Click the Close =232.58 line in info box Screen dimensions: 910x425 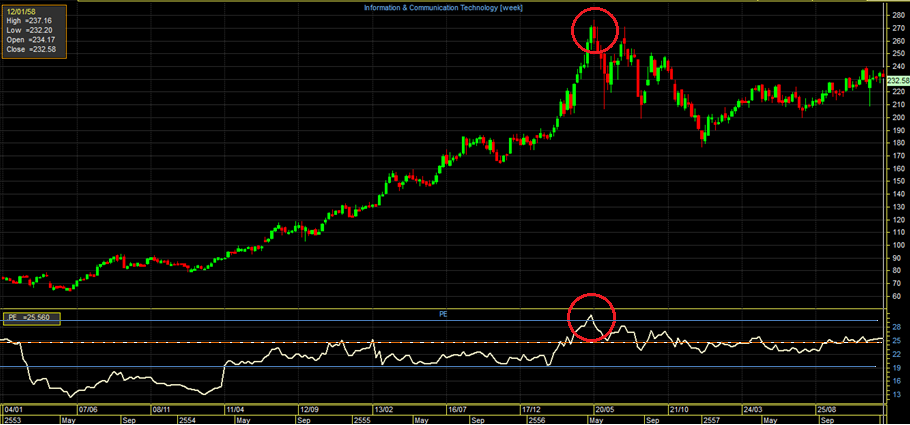click(x=32, y=50)
